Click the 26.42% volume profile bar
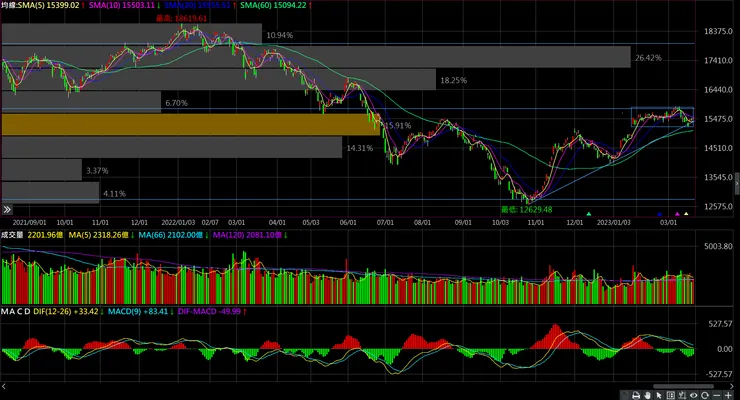 tap(316, 57)
